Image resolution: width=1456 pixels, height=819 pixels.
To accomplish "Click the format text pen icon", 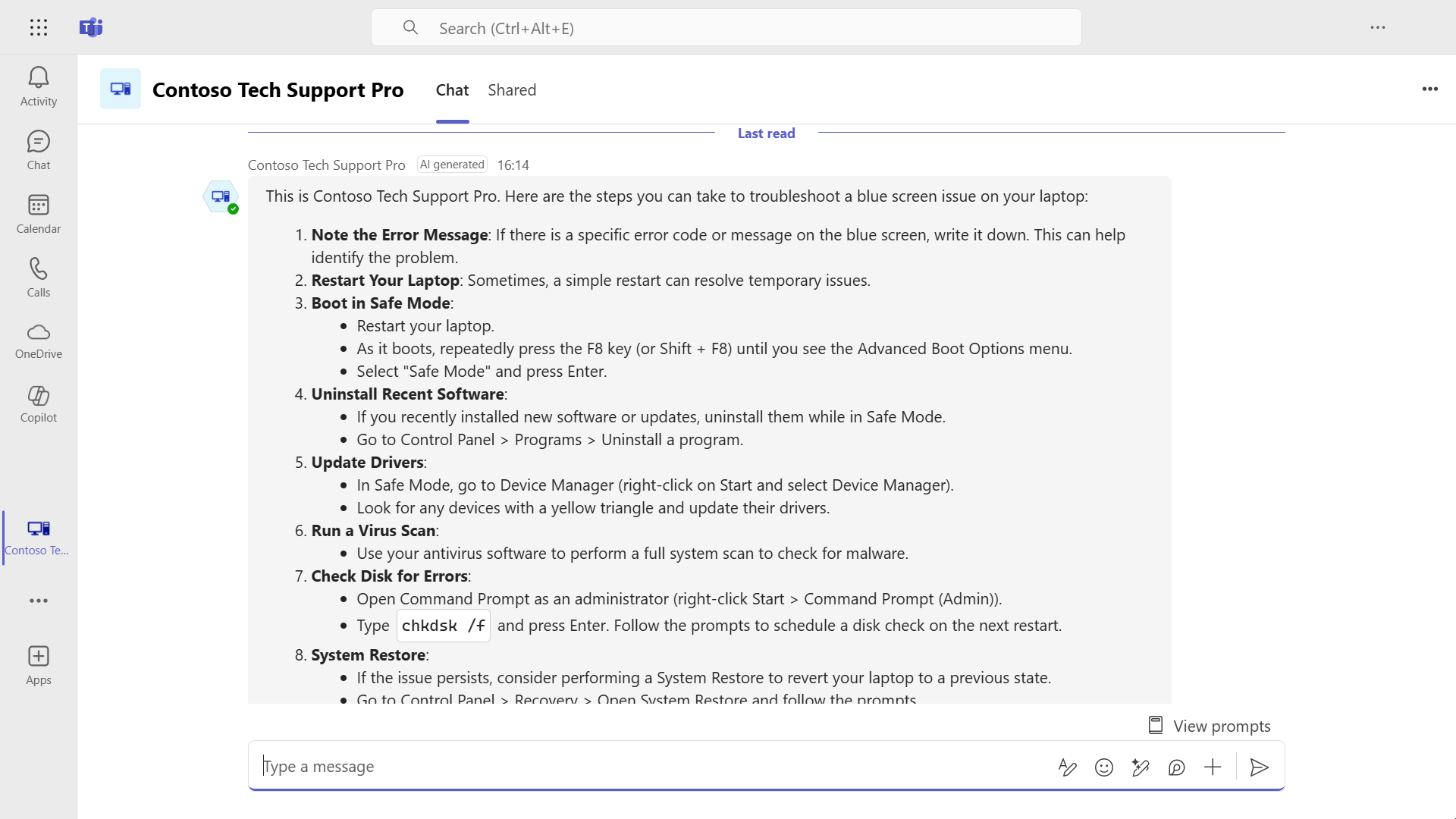I will click(x=1068, y=767).
